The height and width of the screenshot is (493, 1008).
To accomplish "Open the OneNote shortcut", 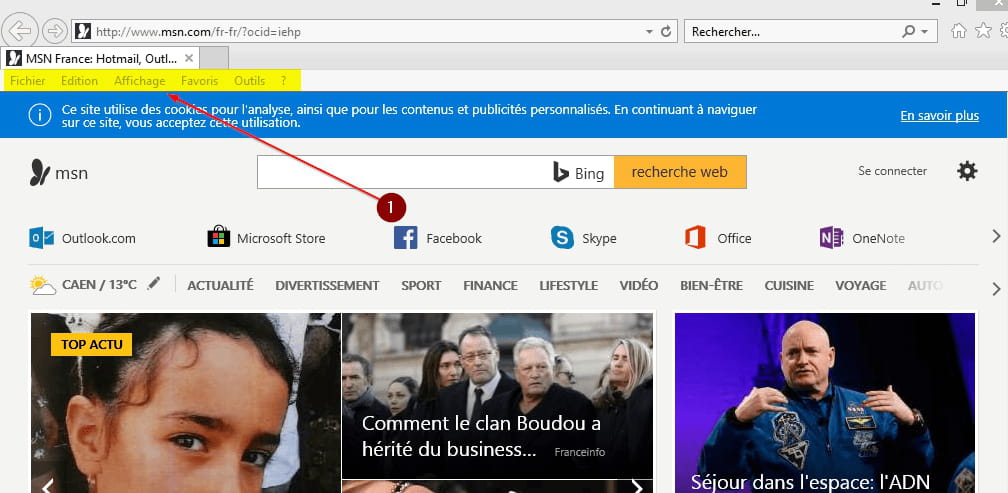I will click(x=862, y=238).
